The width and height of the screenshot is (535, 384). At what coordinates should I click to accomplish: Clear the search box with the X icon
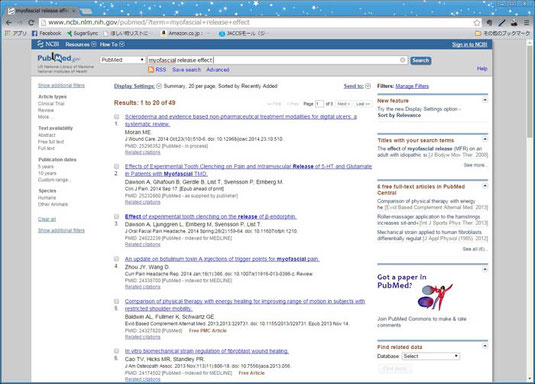point(403,60)
